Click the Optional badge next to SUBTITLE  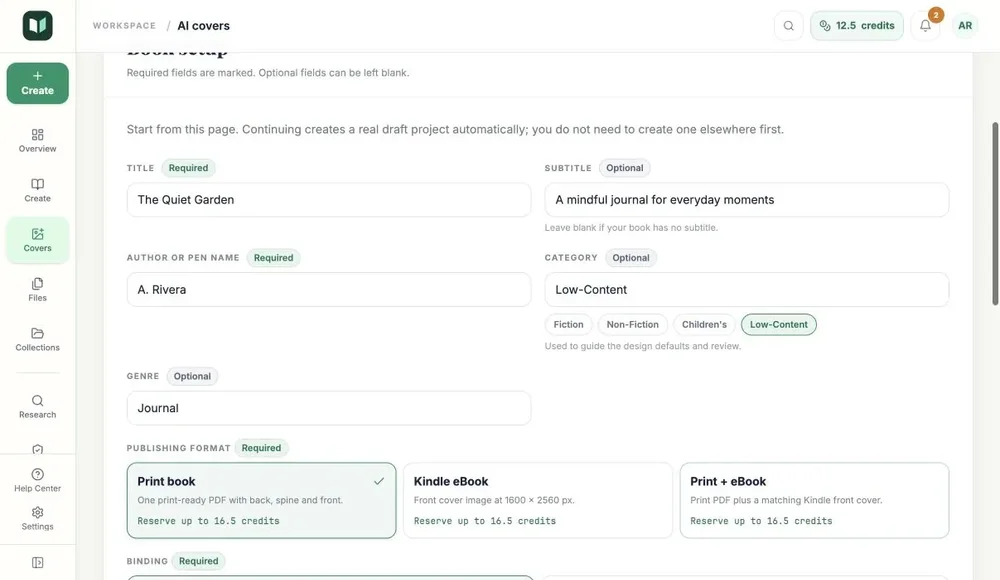[x=624, y=168]
